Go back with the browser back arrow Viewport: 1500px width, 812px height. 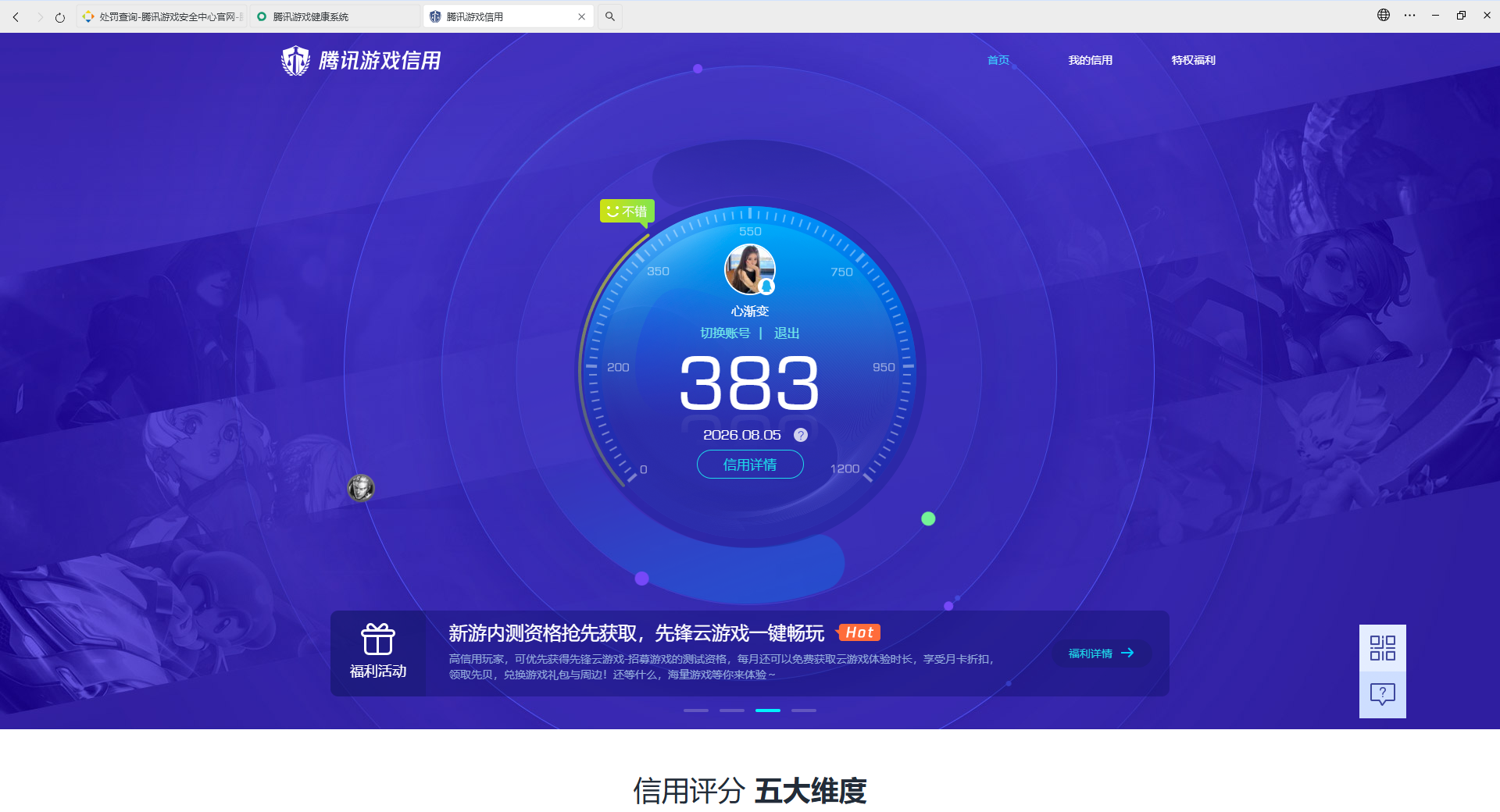pos(16,16)
